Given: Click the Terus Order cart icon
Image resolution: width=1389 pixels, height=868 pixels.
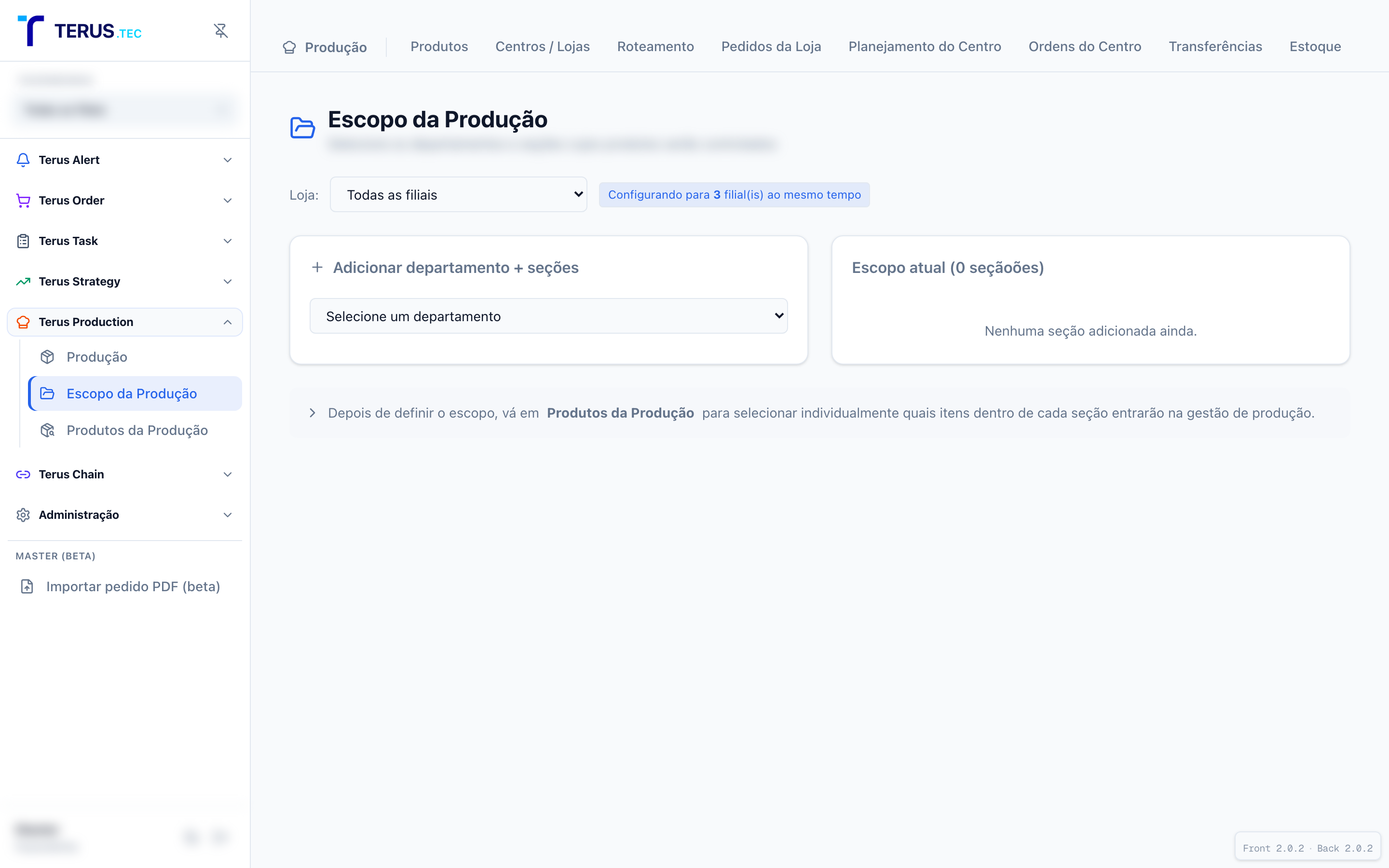Looking at the screenshot, I should pyautogui.click(x=23, y=200).
